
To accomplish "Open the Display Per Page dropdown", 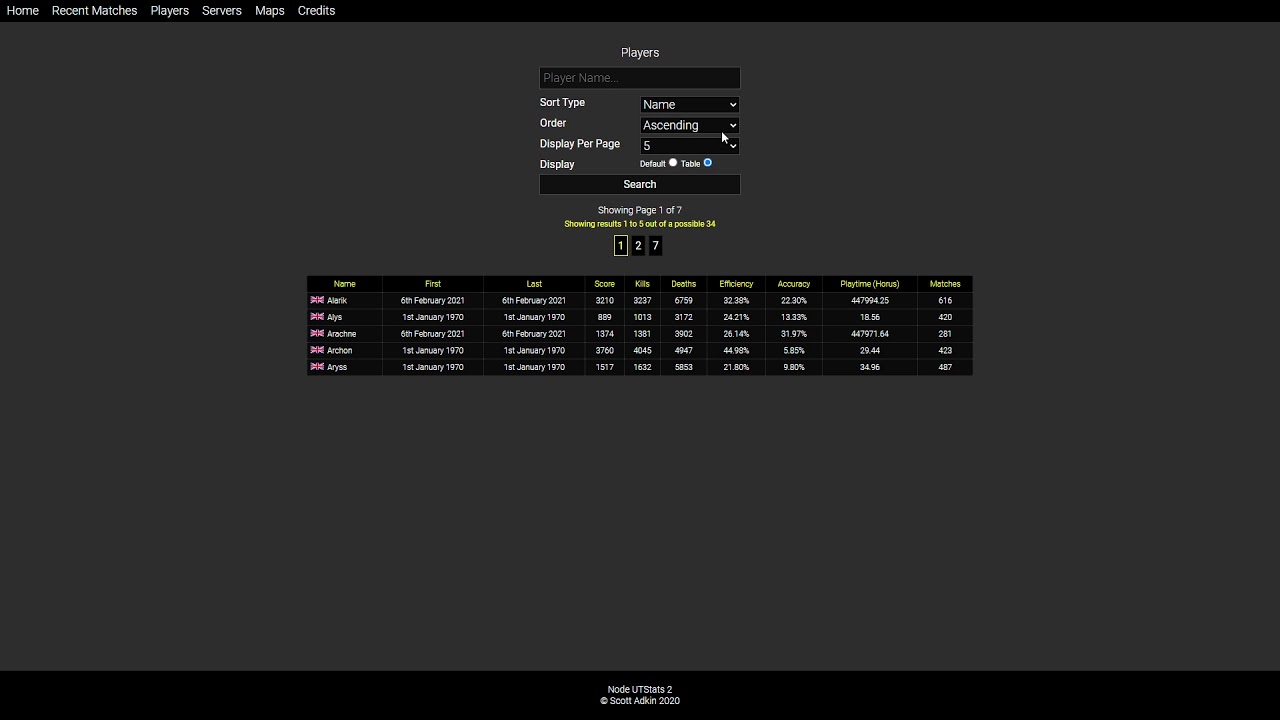I will click(690, 146).
